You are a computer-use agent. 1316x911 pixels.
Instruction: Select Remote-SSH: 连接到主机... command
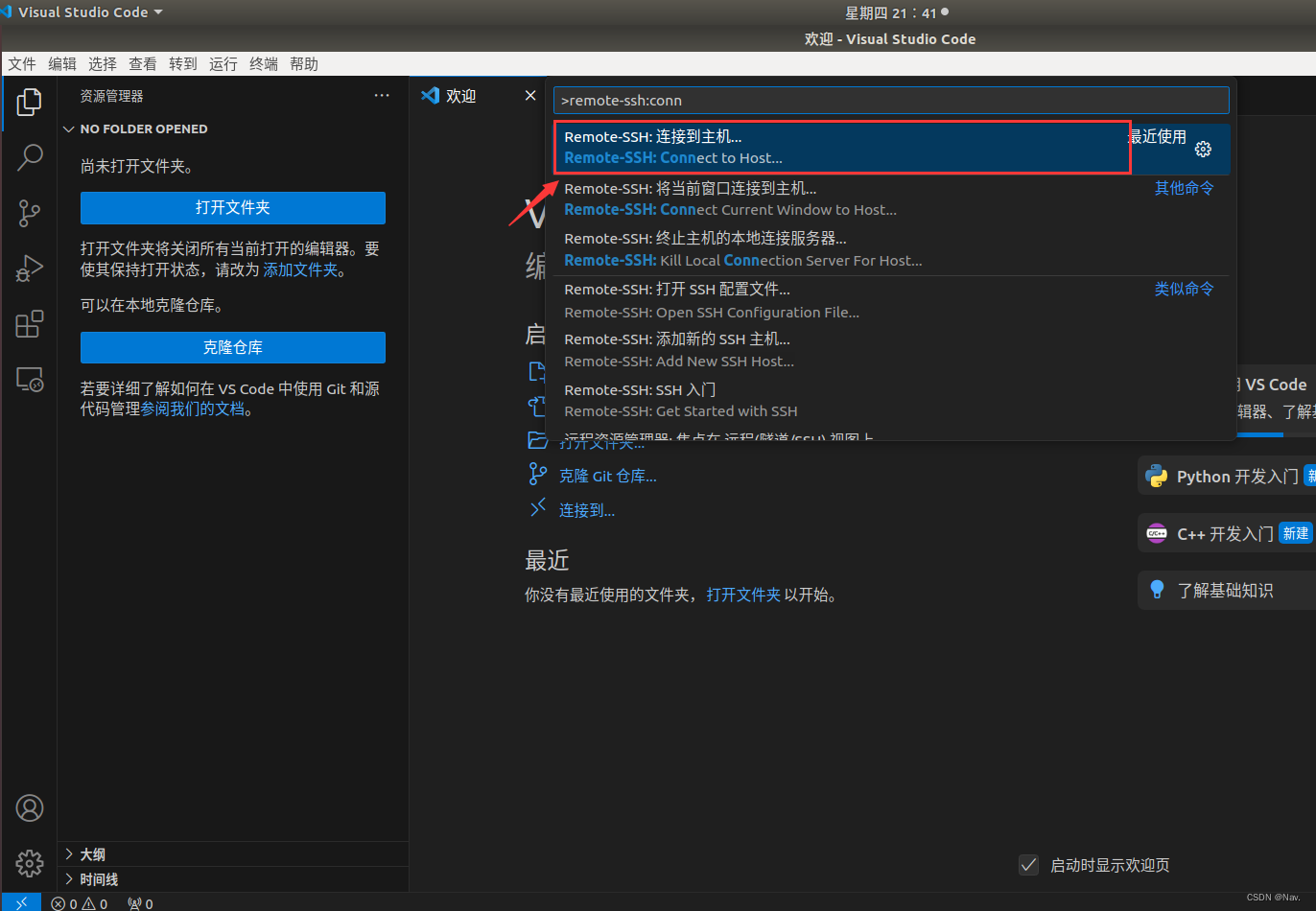tap(892, 148)
